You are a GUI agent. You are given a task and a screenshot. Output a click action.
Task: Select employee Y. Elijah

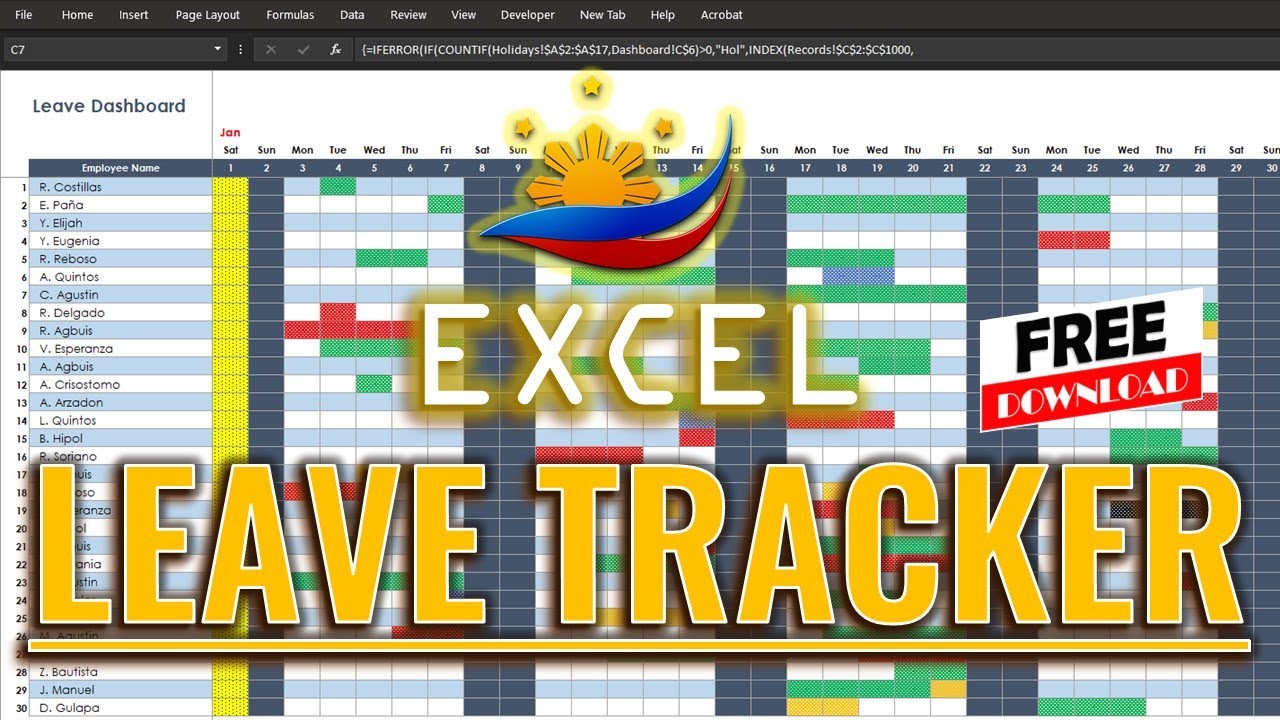point(120,223)
